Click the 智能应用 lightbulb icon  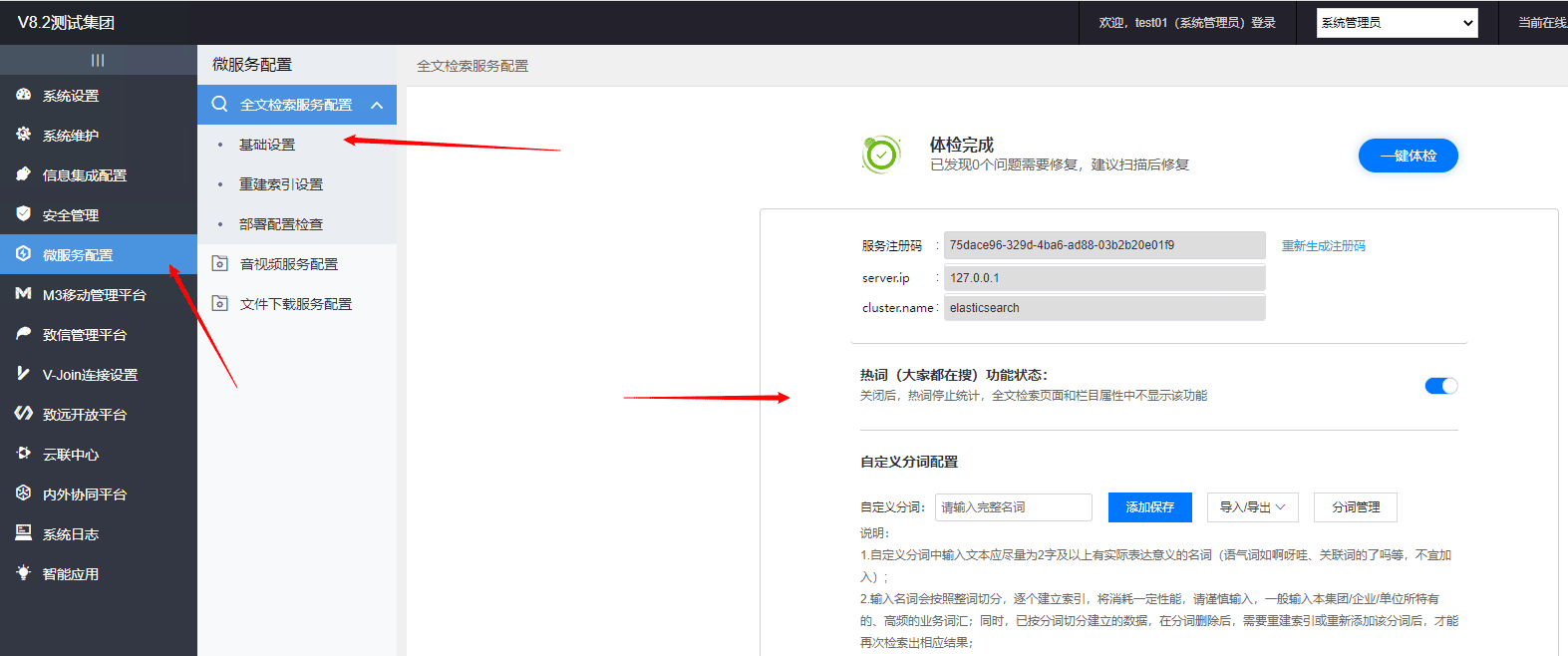(x=23, y=572)
